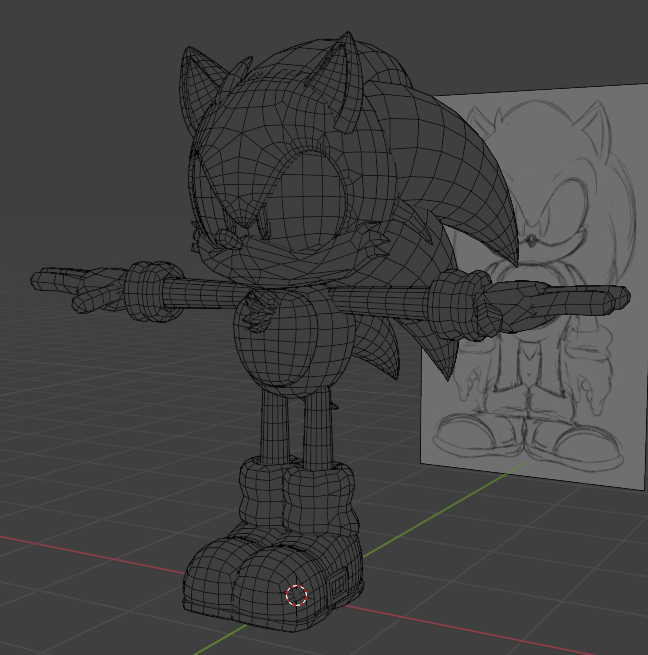Click the square buckle on the shoe
The image size is (648, 655).
tap(338, 582)
